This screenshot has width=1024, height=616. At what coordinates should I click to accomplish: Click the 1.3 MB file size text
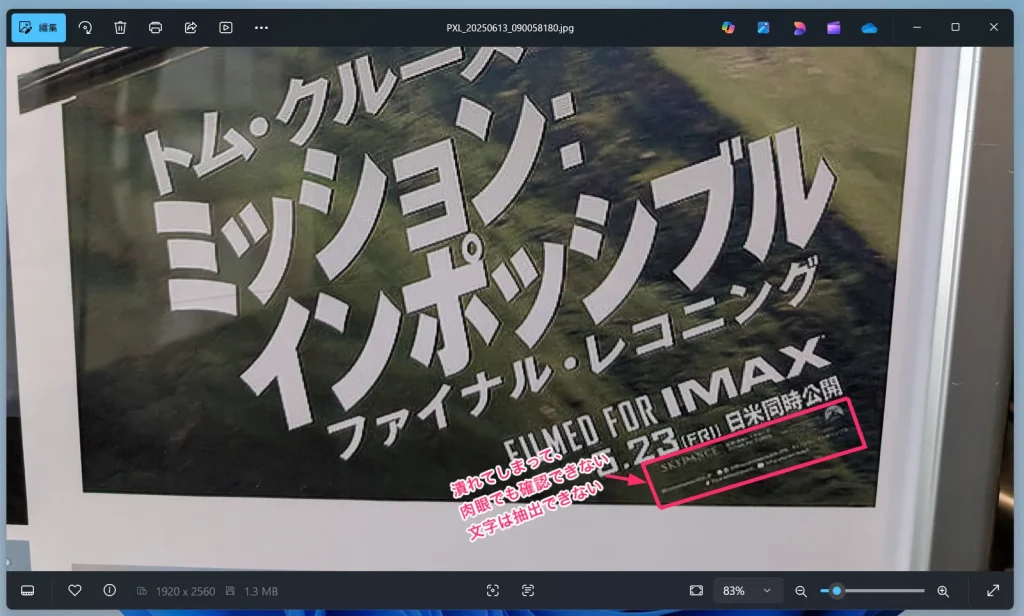[x=261, y=591]
